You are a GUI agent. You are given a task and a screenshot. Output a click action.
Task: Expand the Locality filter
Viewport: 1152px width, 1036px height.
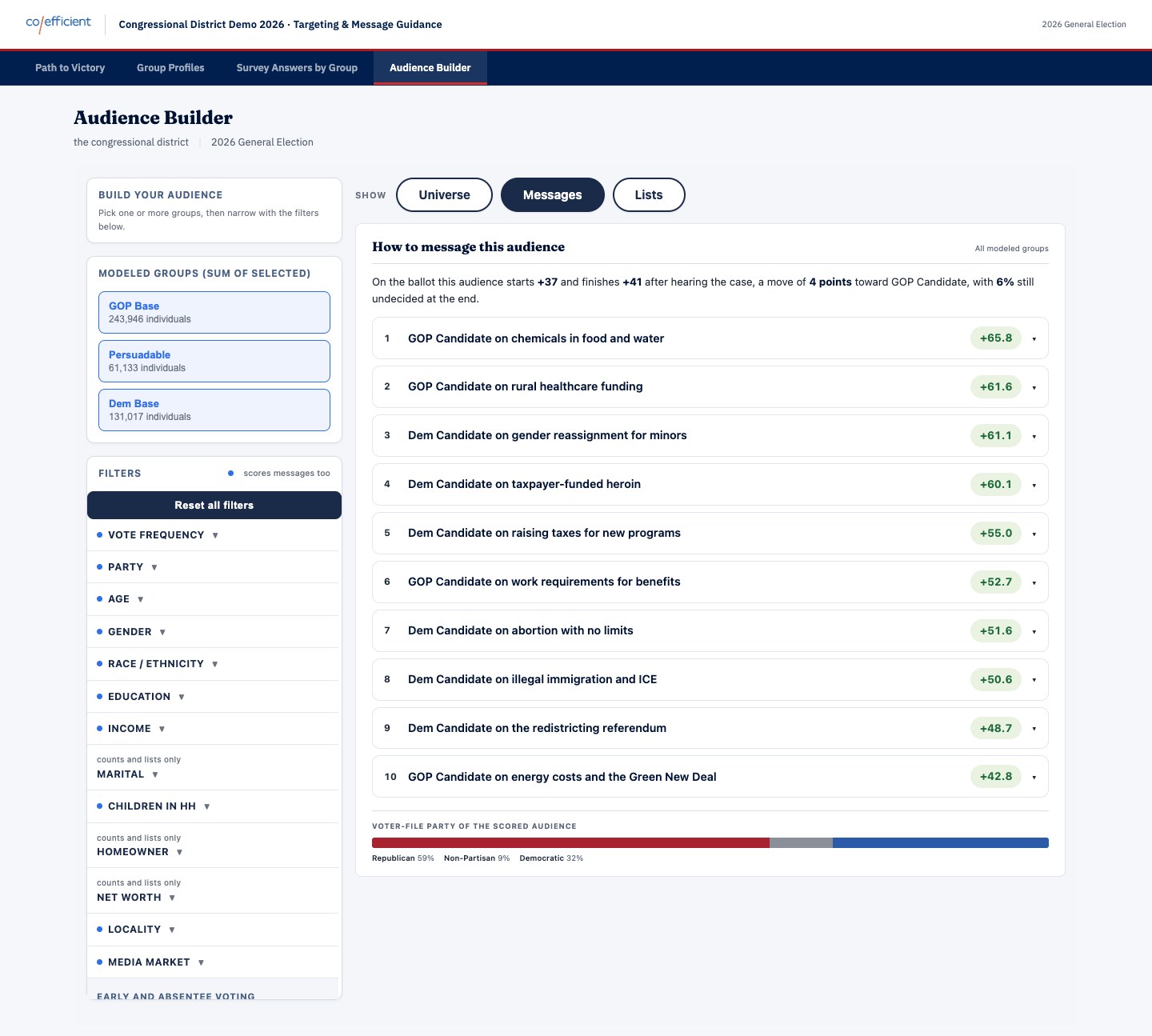tap(213, 930)
